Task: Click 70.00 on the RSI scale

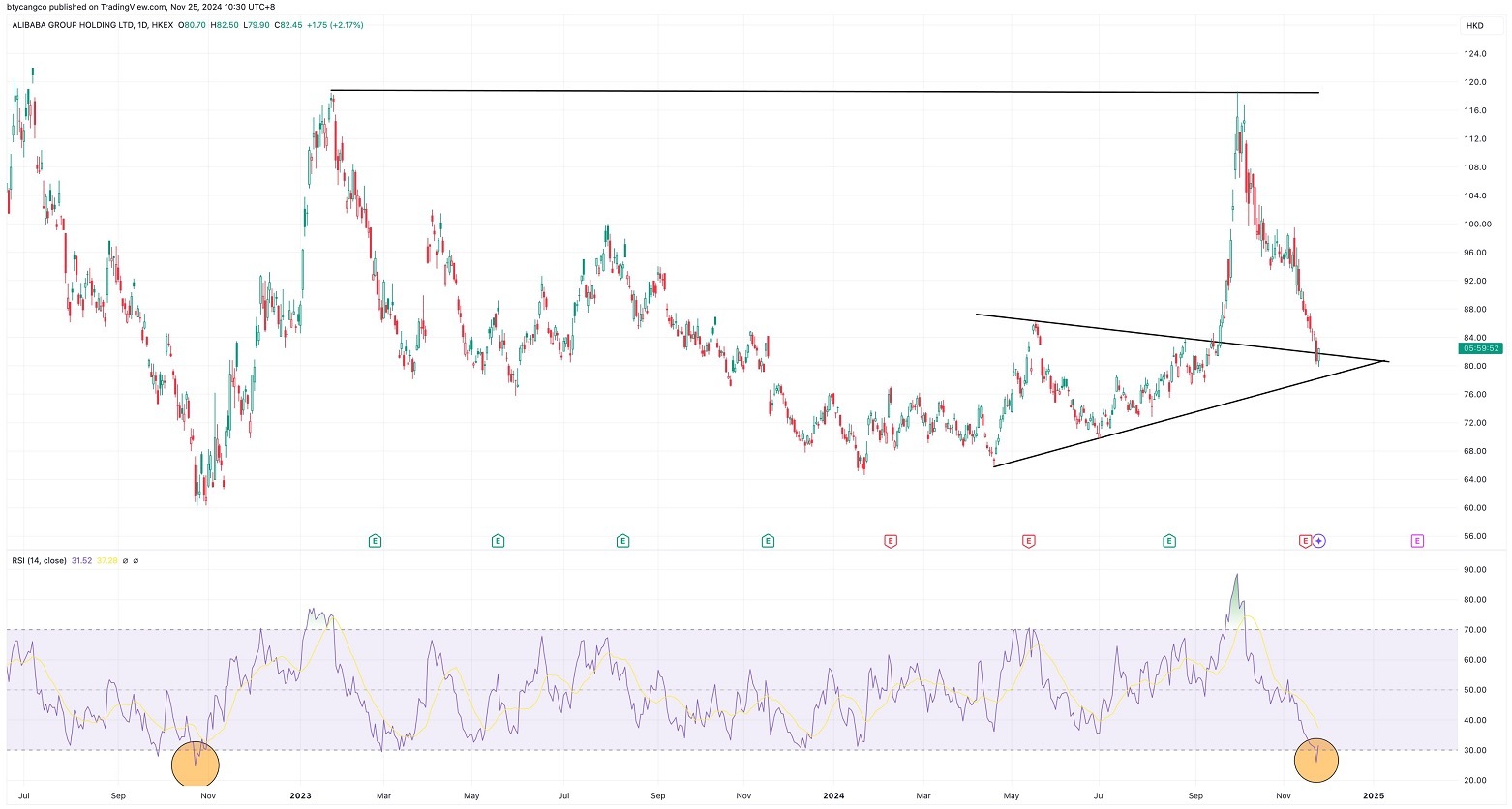Action: pos(1475,630)
